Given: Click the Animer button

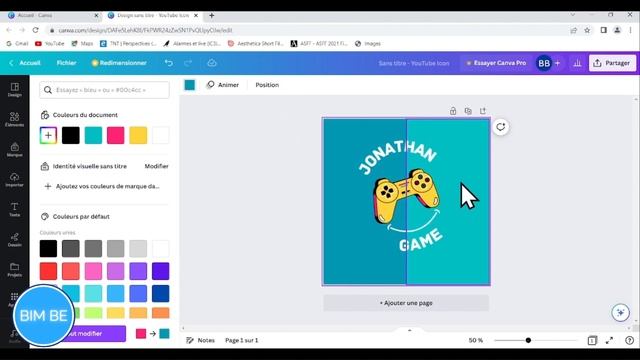Looking at the screenshot, I should point(223,85).
